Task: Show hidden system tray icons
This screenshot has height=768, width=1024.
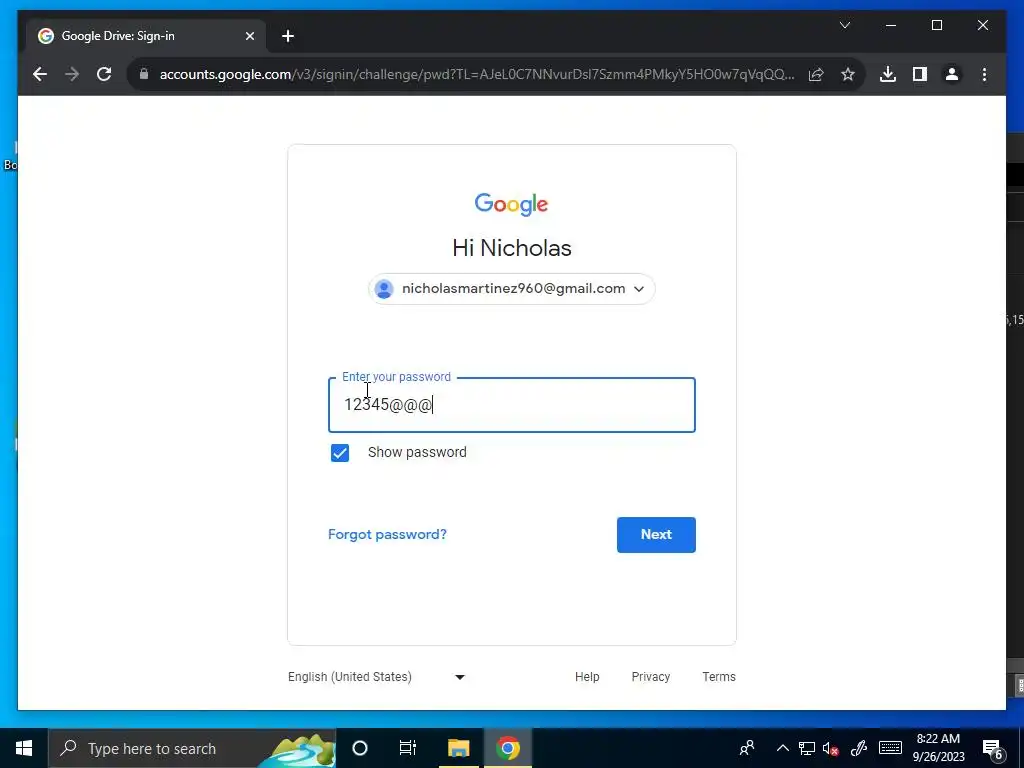Action: pos(782,748)
